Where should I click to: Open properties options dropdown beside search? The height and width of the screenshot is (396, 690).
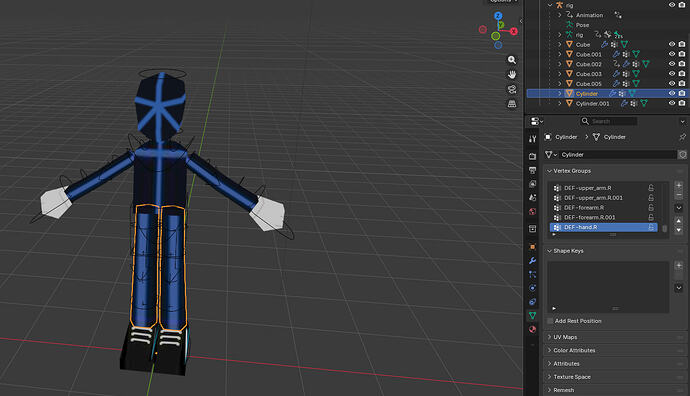pos(683,121)
